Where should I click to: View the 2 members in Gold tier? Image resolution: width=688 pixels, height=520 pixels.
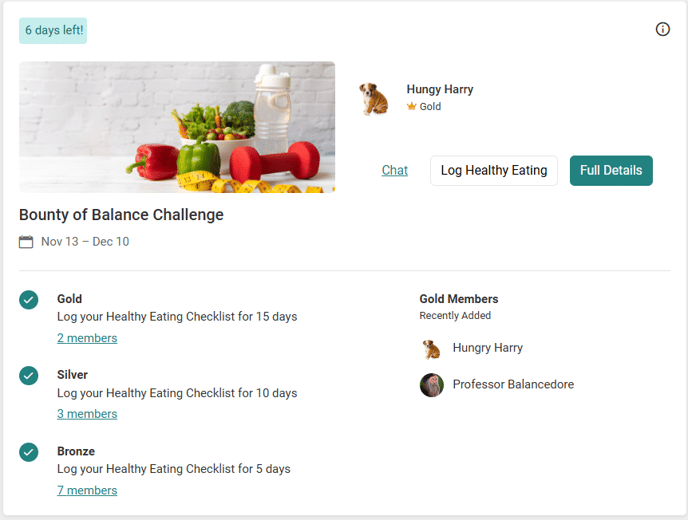pyautogui.click(x=87, y=338)
